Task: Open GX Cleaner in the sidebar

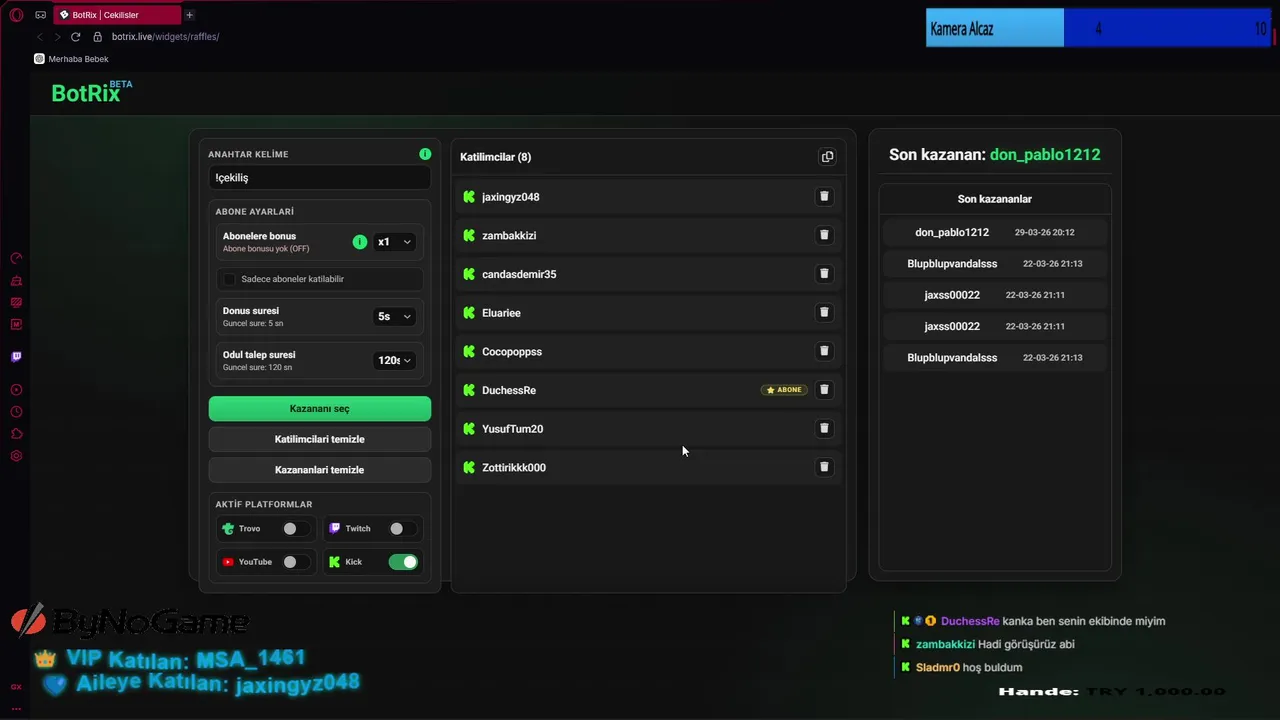Action: point(16,281)
